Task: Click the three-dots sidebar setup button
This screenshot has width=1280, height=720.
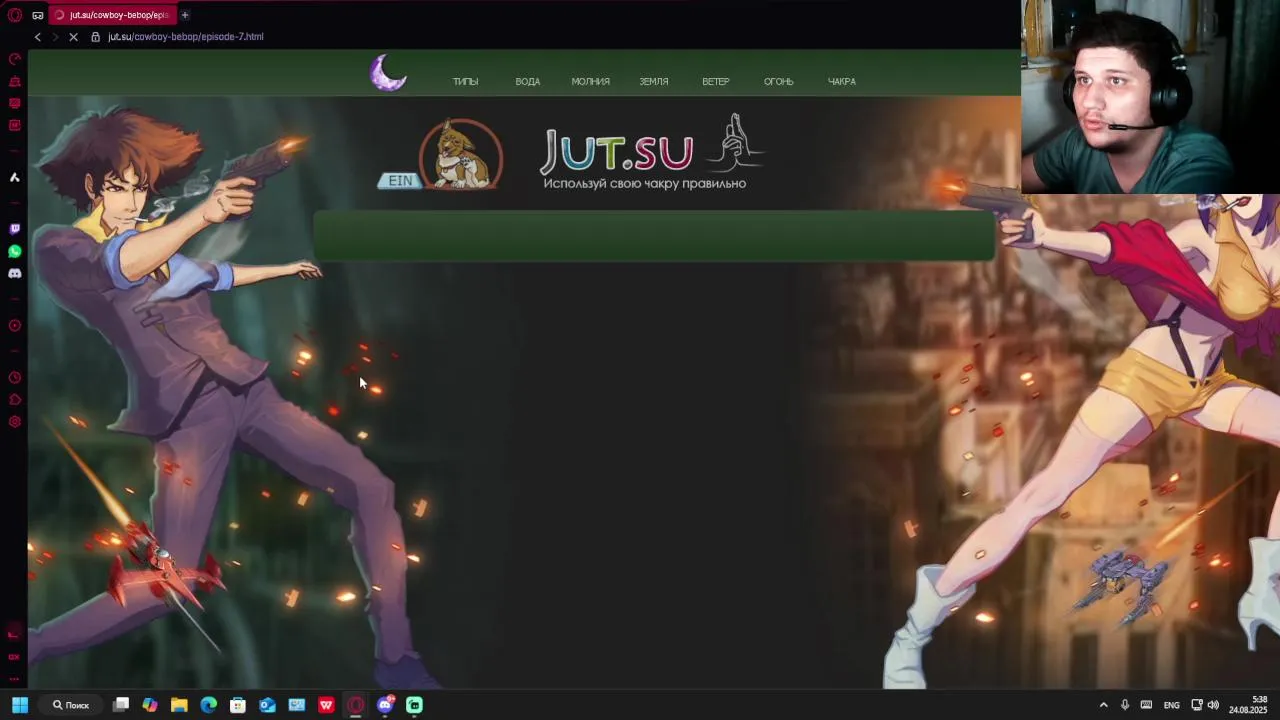Action: click(x=14, y=679)
